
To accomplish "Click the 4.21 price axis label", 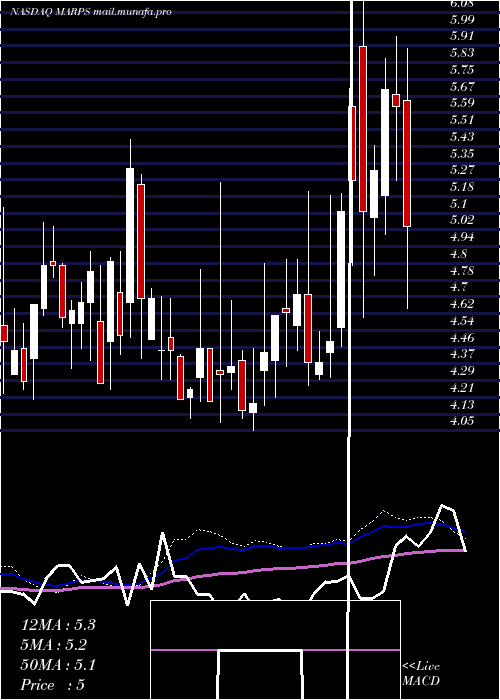I will (x=462, y=388).
